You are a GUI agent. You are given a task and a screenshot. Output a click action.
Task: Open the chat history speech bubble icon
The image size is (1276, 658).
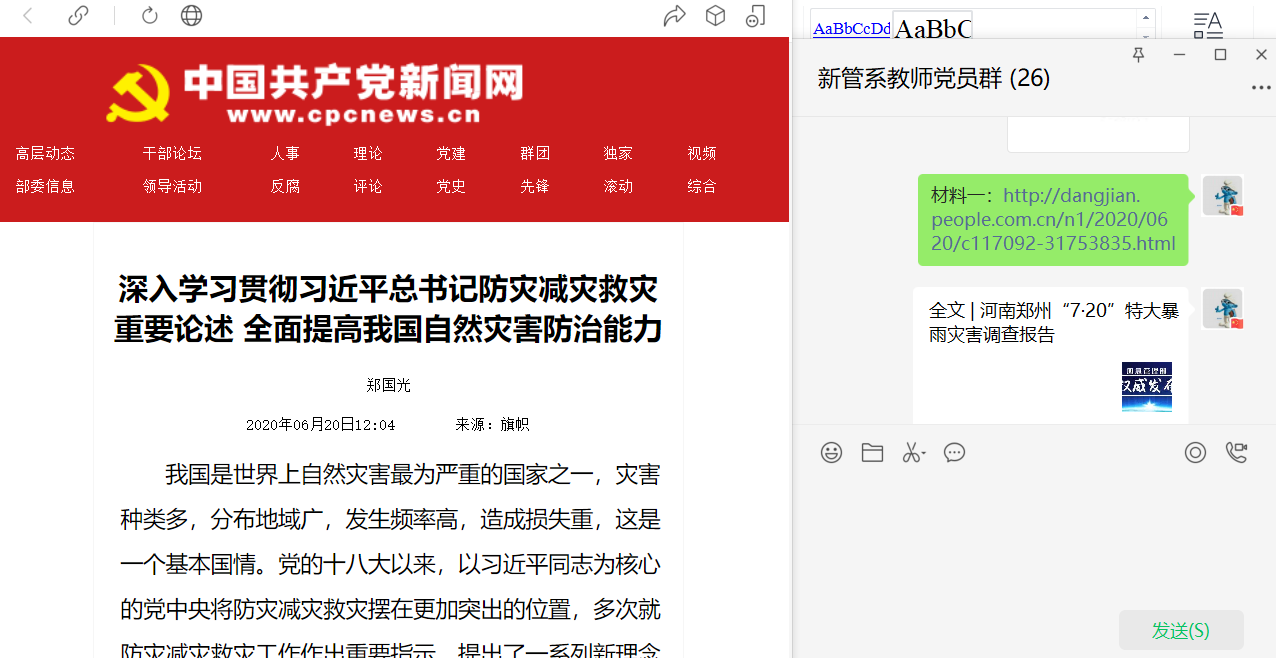coord(955,453)
